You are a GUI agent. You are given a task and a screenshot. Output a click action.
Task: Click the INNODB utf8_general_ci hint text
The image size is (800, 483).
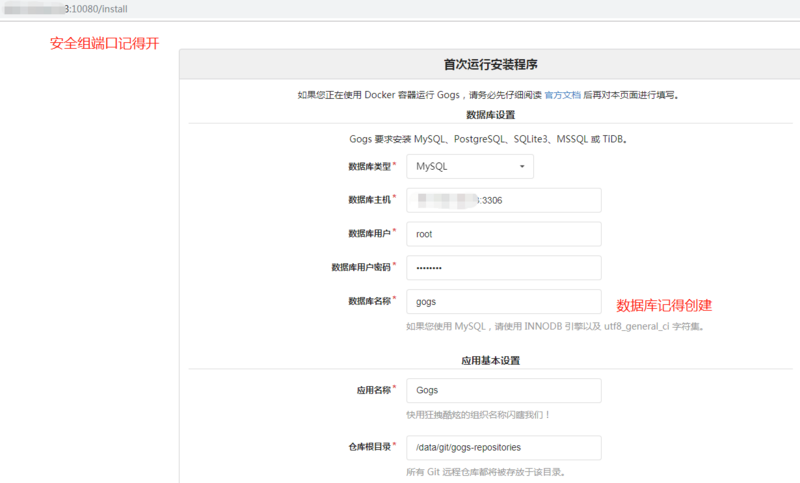point(556,326)
